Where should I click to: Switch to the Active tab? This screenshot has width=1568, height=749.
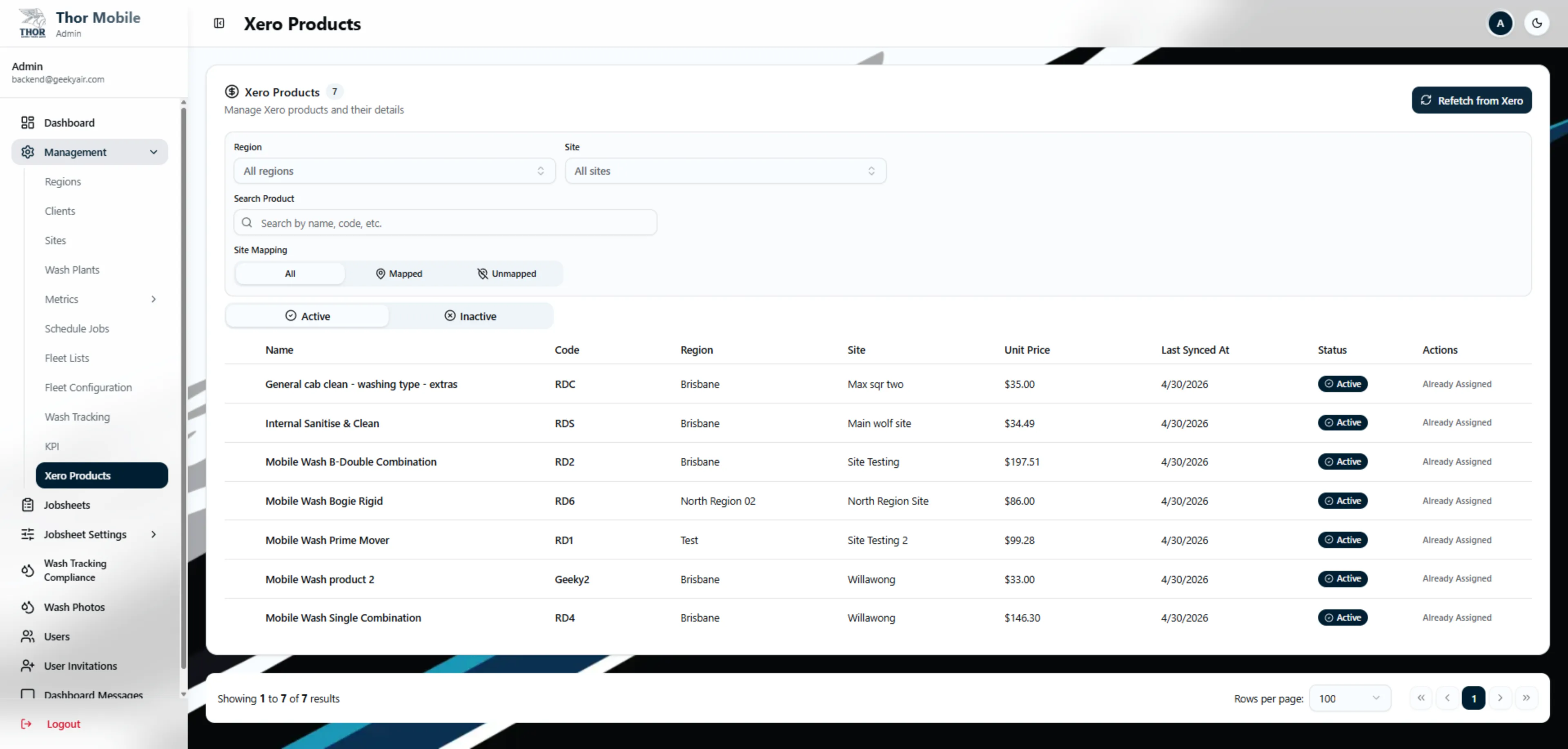click(x=307, y=315)
